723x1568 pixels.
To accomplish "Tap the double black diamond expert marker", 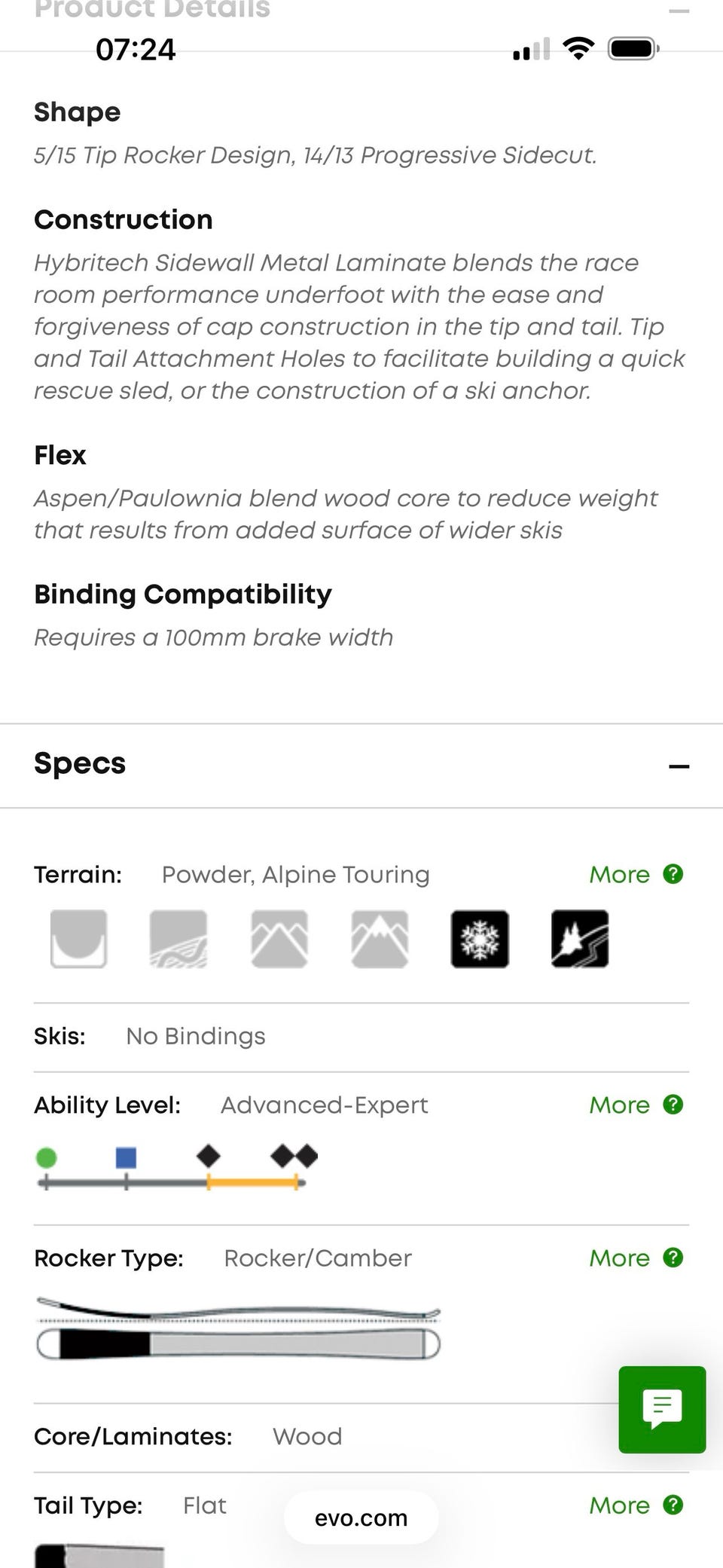I will (294, 1156).
